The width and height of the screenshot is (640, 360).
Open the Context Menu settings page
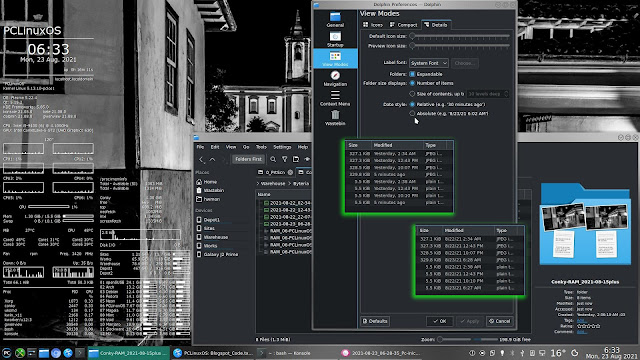(335, 98)
